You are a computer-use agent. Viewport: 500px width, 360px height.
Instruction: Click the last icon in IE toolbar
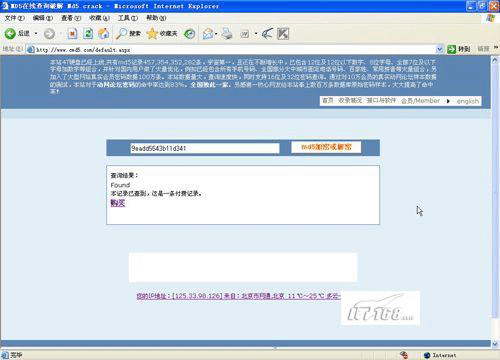click(x=283, y=34)
